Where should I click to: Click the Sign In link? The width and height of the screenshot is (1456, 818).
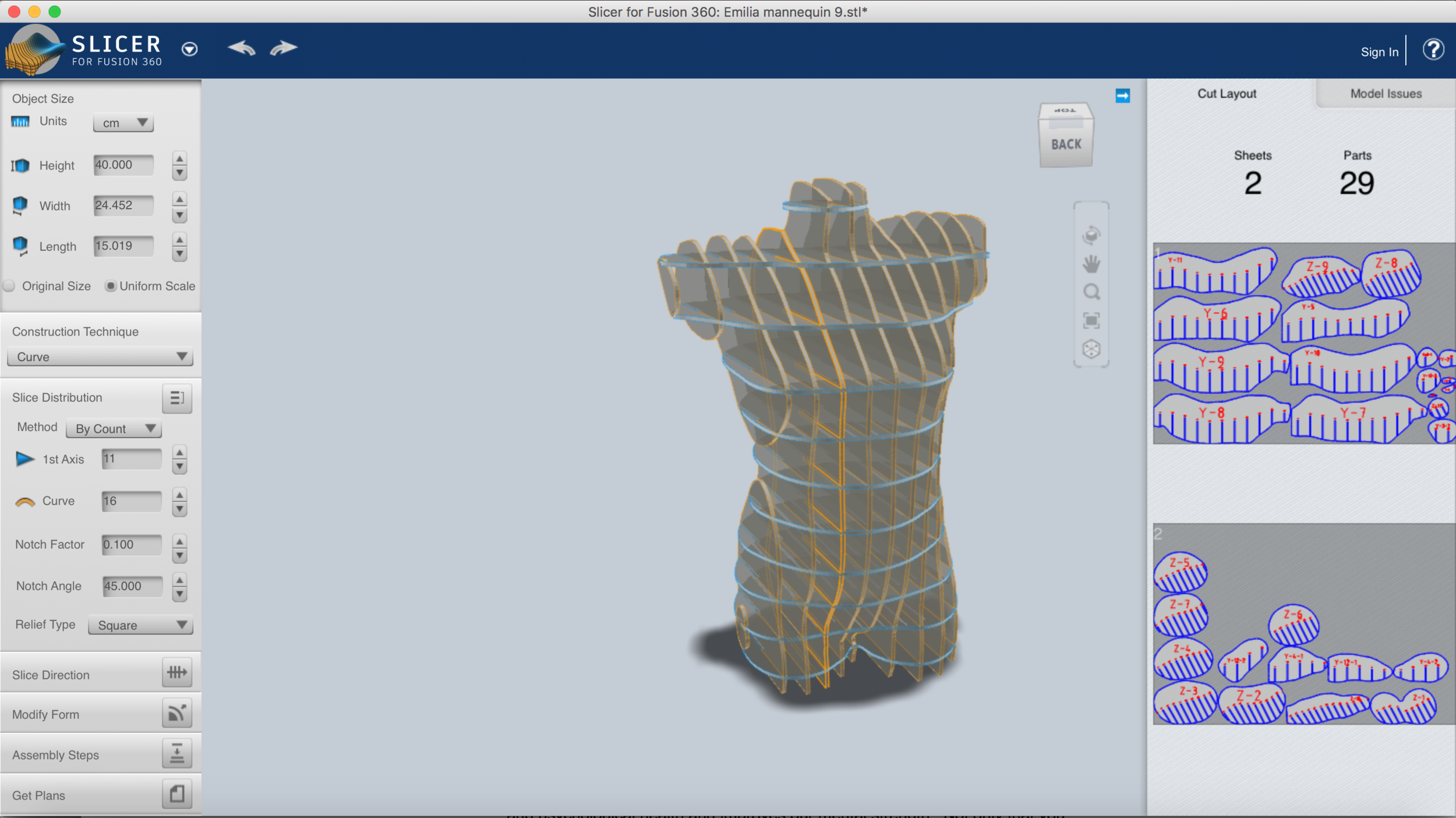[1379, 52]
